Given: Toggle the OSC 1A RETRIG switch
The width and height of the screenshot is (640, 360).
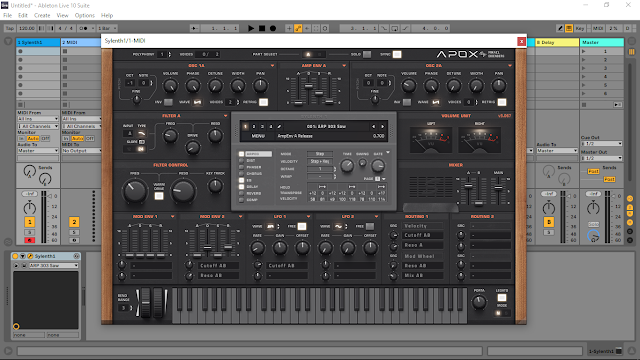Looking at the screenshot, I should [264, 102].
